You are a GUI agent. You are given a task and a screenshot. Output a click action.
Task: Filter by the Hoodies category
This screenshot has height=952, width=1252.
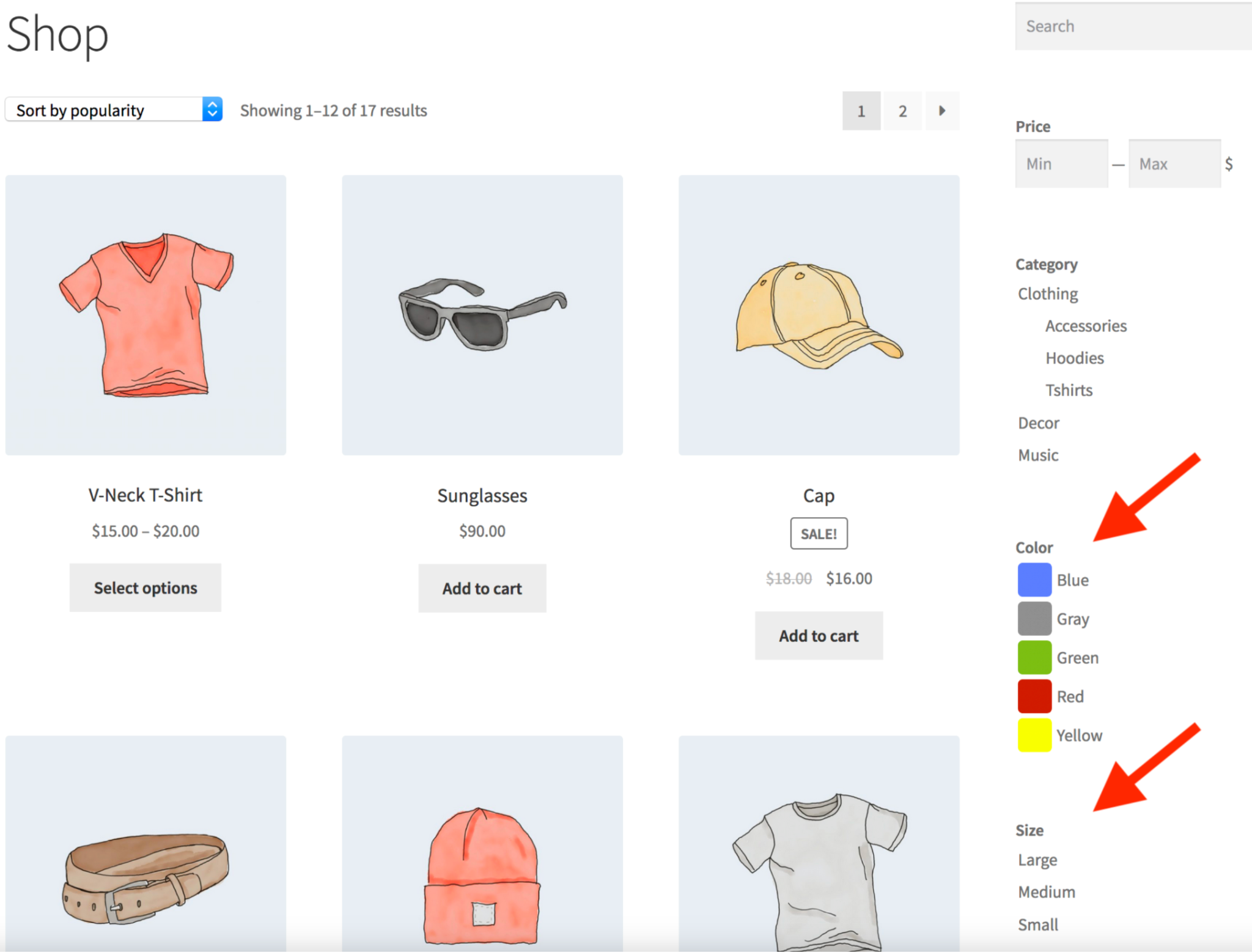[1074, 358]
